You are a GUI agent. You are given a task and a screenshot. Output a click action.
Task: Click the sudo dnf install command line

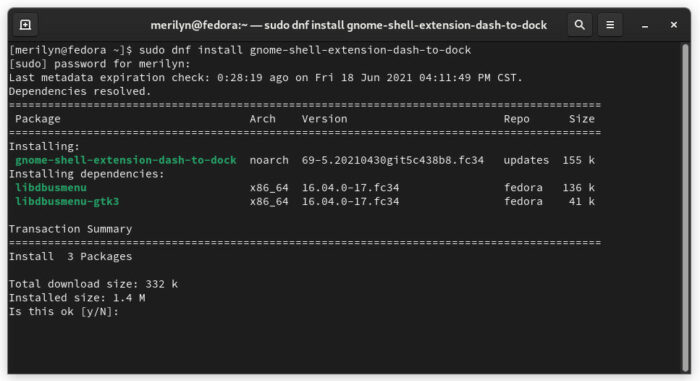coord(240,50)
